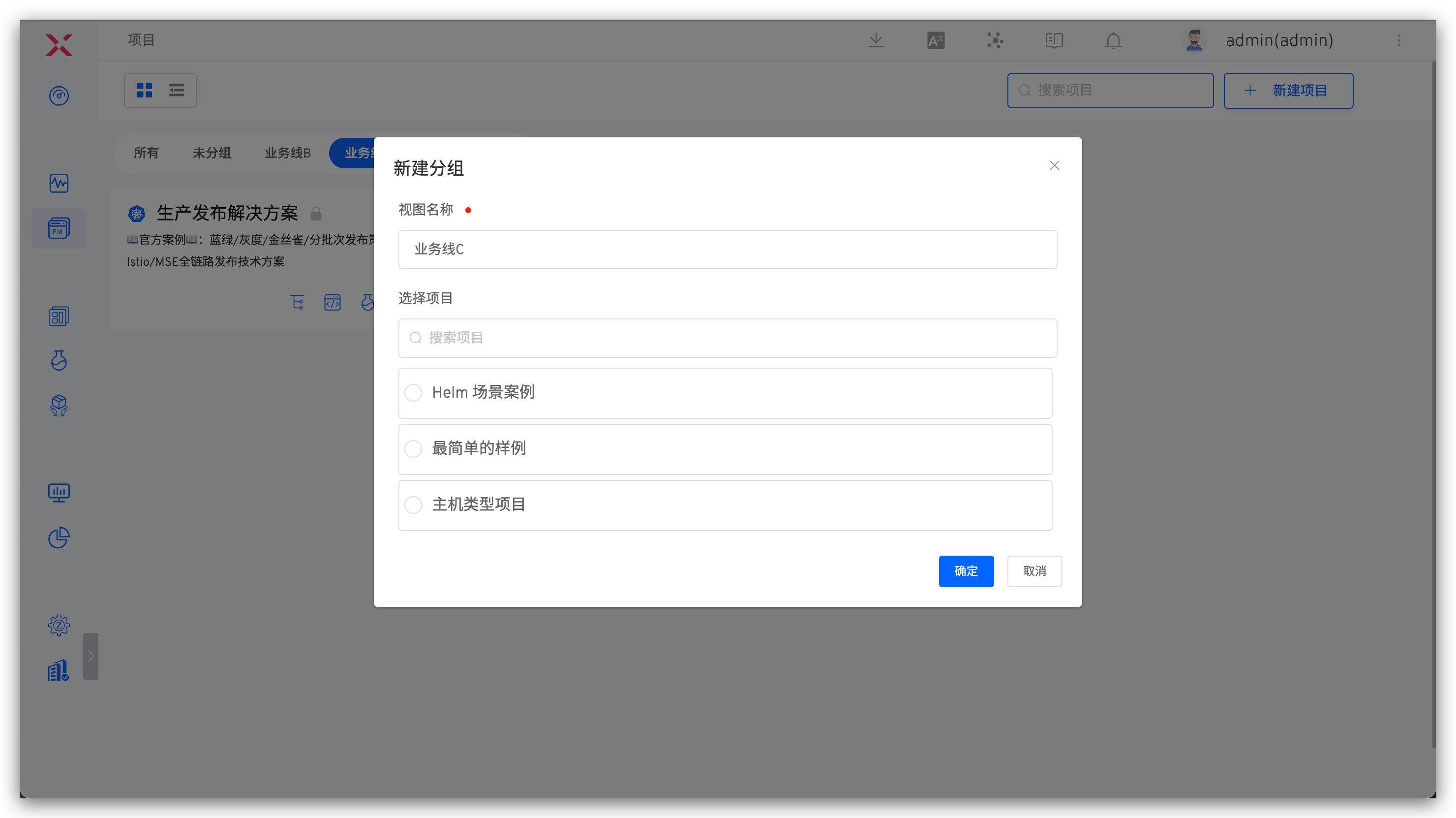Click the download icon in header

876,41
